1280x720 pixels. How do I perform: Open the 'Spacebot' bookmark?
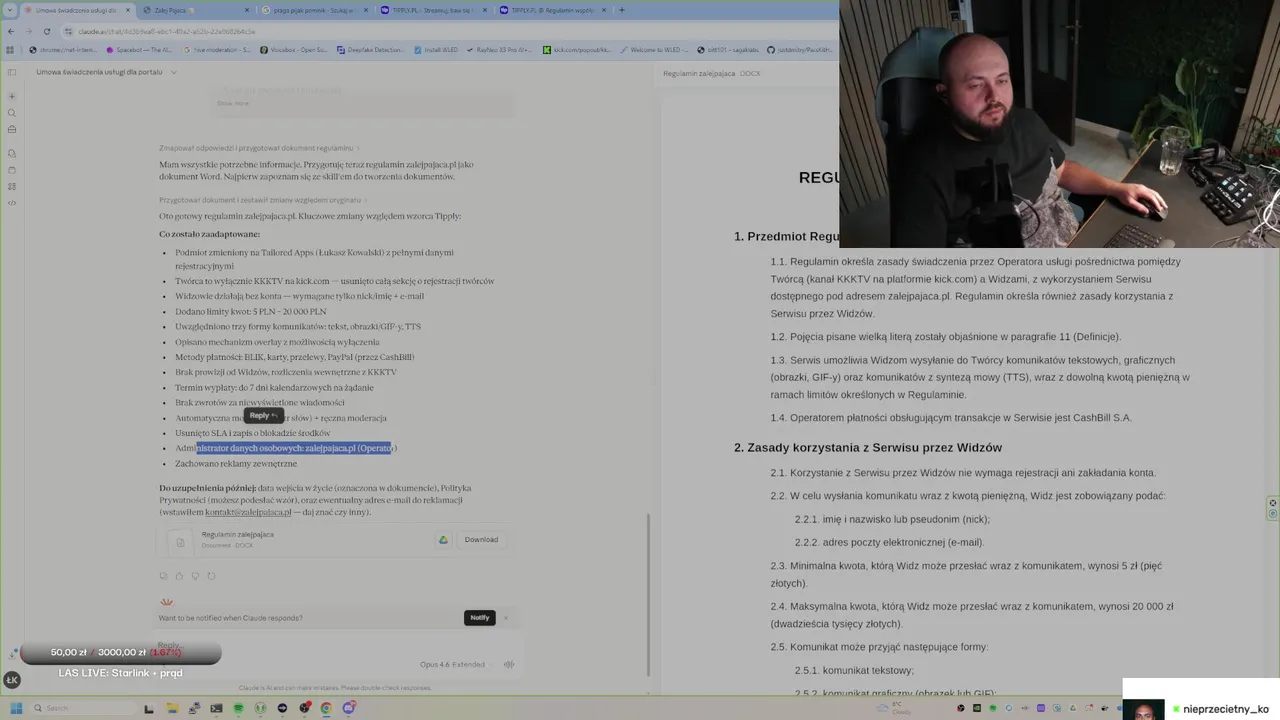point(140,49)
